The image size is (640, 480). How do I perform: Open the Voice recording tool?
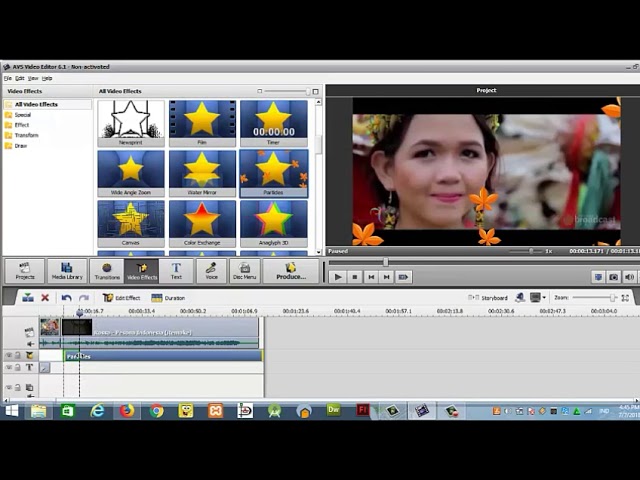(211, 271)
